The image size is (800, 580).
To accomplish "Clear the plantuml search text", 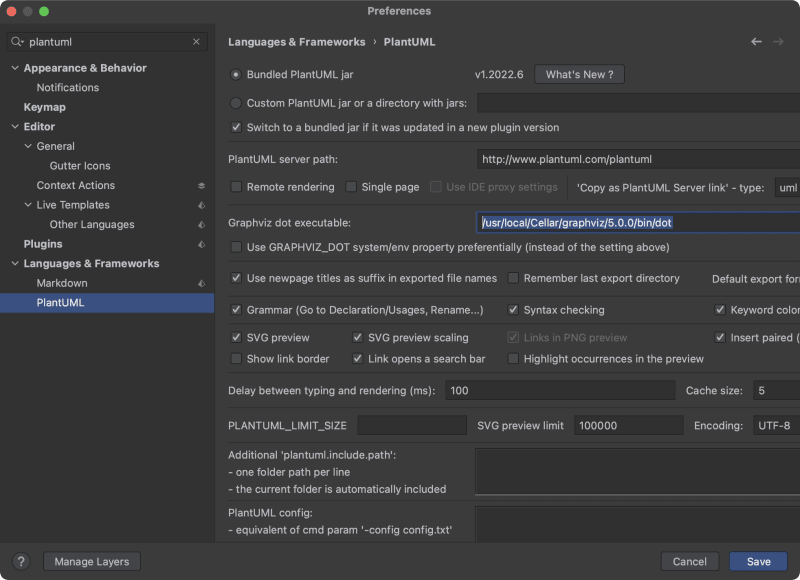I will pyautogui.click(x=196, y=41).
